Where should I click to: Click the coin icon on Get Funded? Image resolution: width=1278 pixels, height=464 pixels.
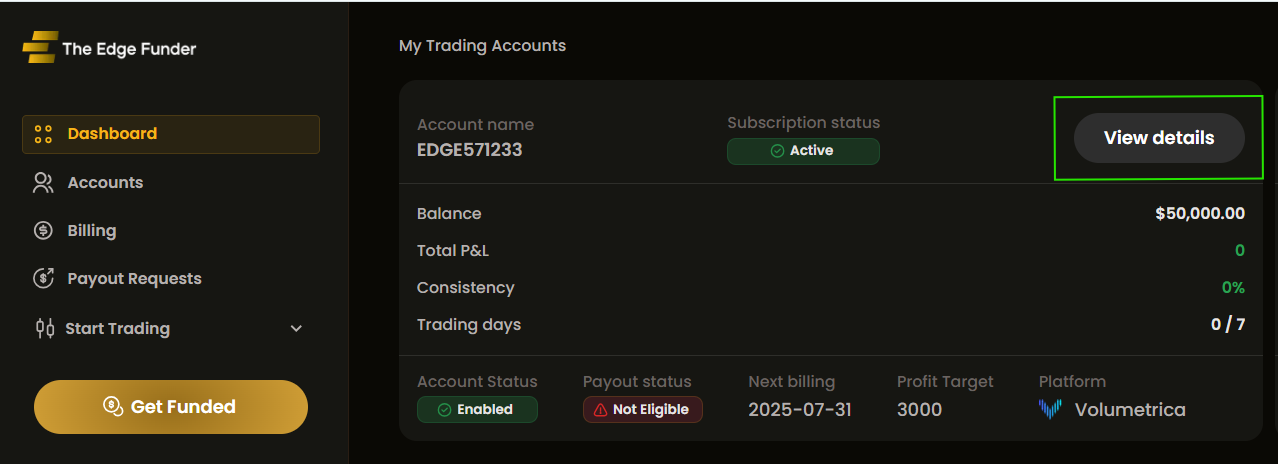pos(114,406)
